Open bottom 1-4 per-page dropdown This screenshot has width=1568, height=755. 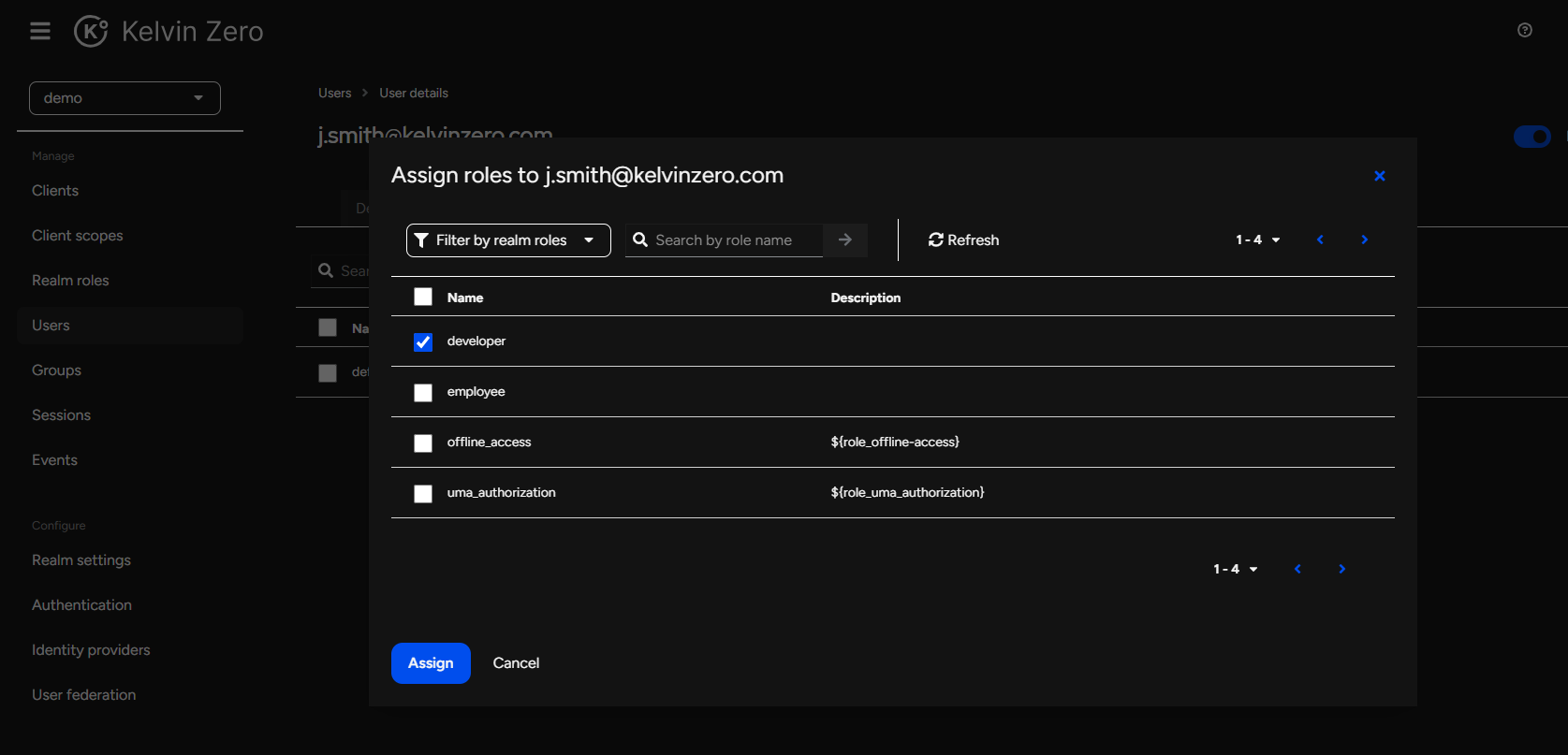[x=1235, y=569]
